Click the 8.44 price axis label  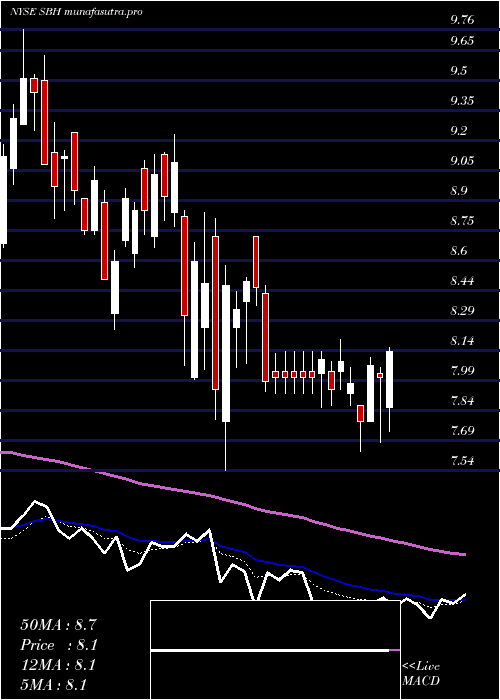tap(462, 281)
